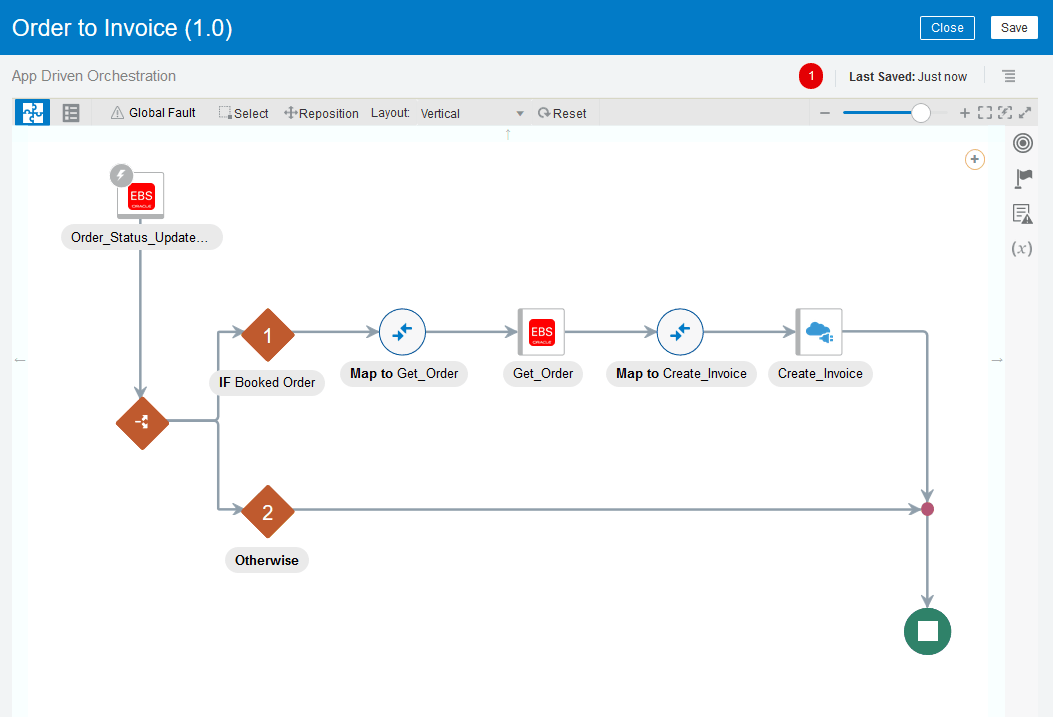Open the Layout Vertical dropdown
Image resolution: width=1053 pixels, height=717 pixels.
click(x=470, y=113)
